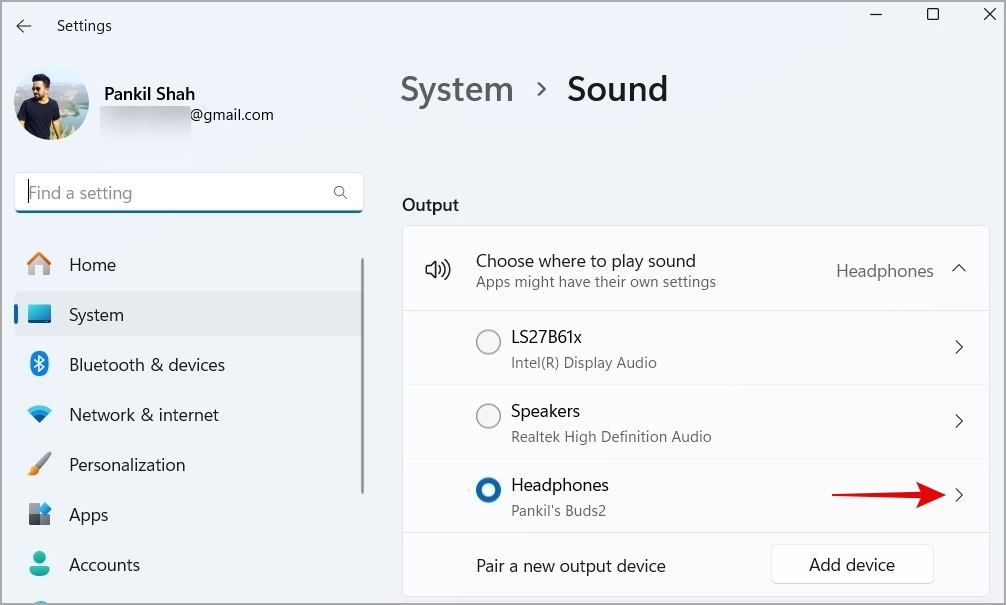1006x605 pixels.
Task: Open Speakers device properties chevron
Action: tap(959, 421)
